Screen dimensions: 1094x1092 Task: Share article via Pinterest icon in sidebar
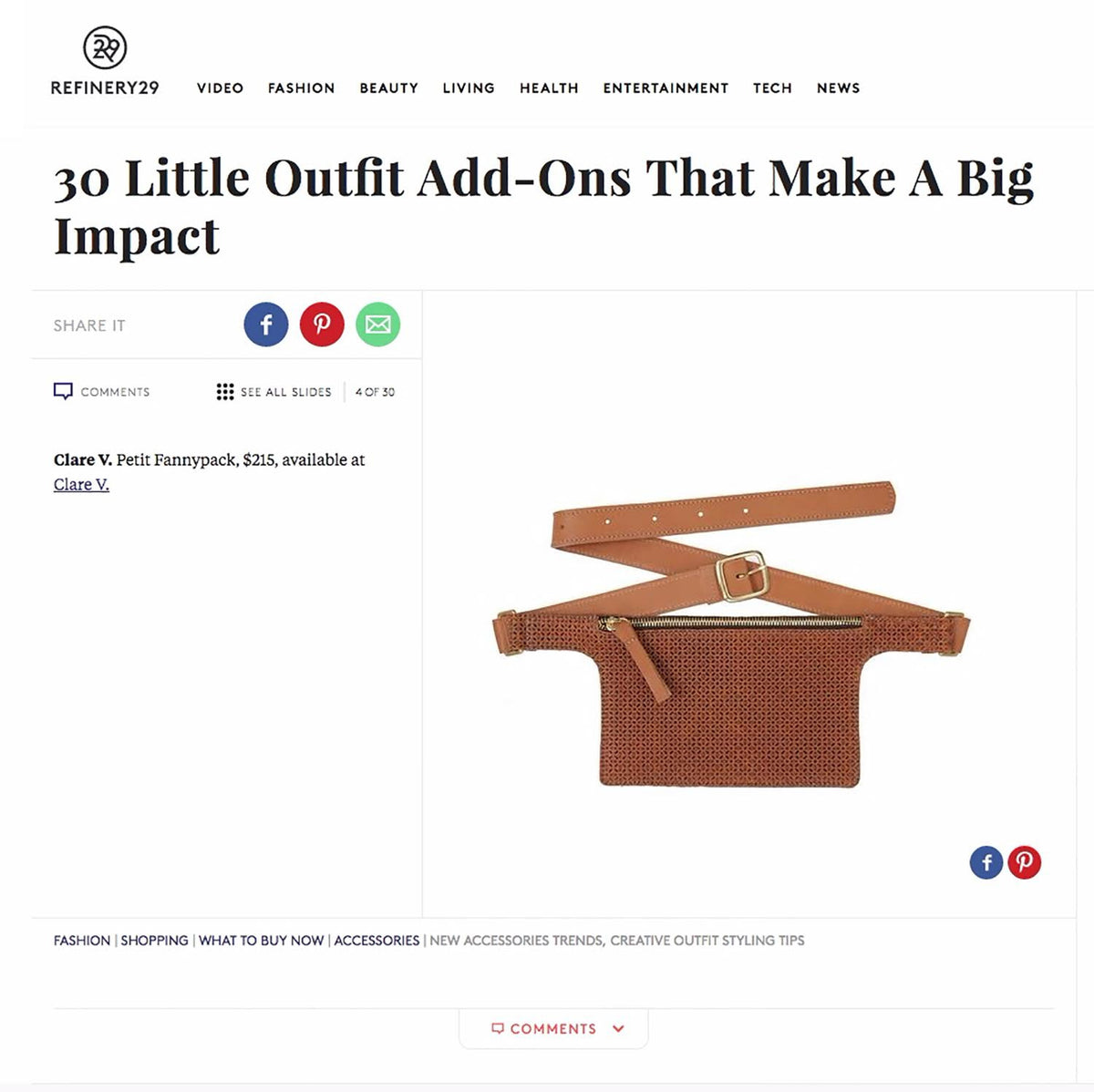pos(322,325)
